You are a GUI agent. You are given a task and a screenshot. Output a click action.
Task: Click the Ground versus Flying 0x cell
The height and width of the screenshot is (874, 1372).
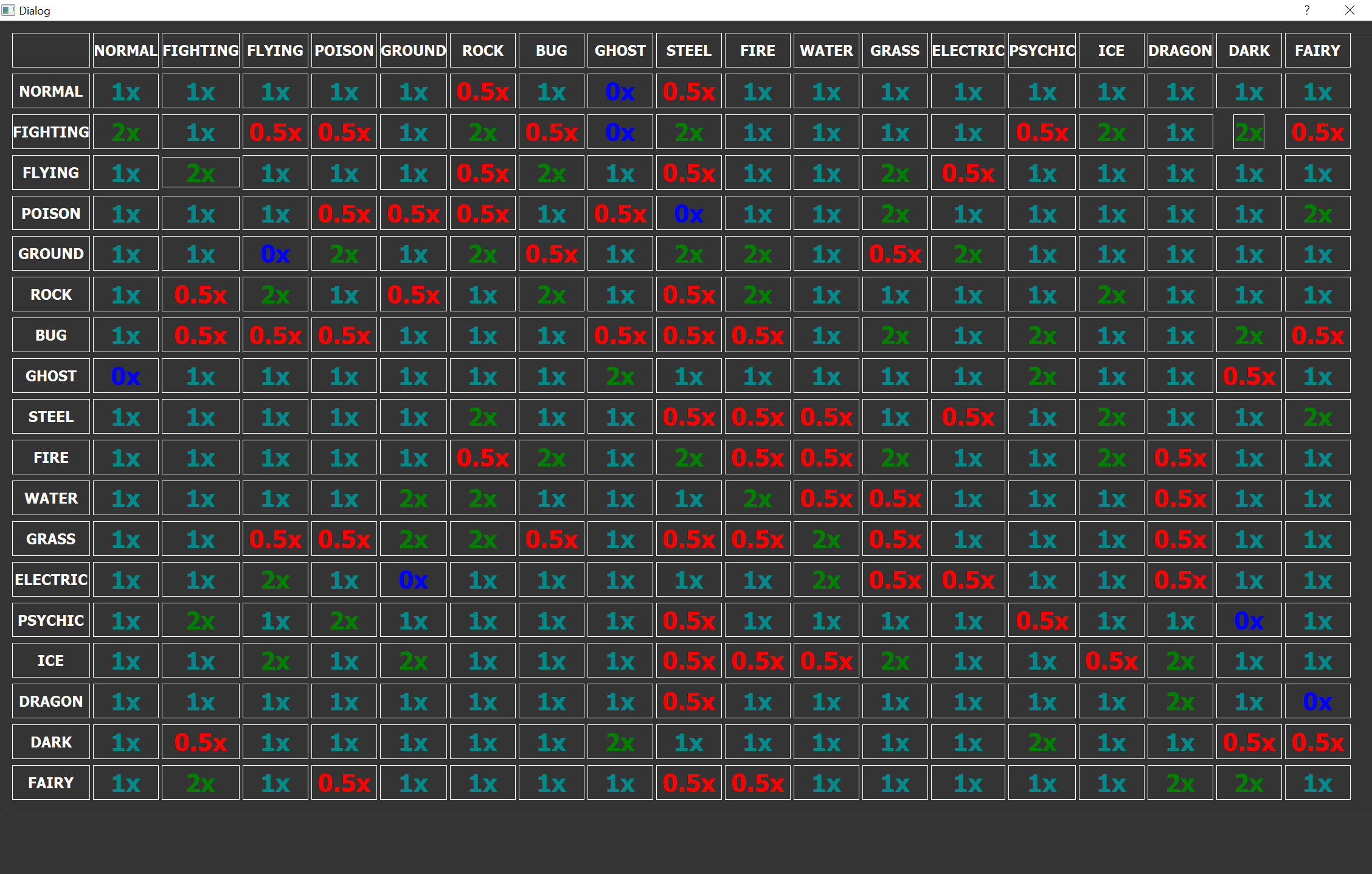pyautogui.click(x=275, y=254)
